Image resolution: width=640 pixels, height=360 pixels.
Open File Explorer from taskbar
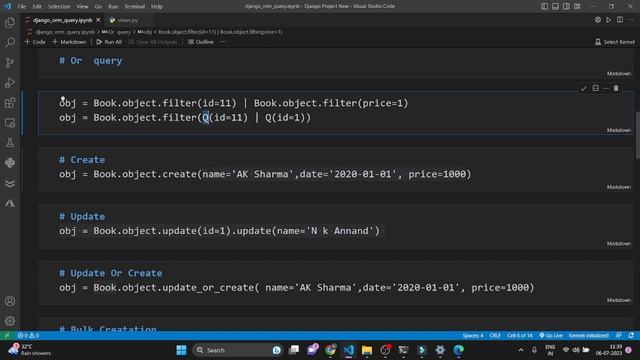point(367,350)
